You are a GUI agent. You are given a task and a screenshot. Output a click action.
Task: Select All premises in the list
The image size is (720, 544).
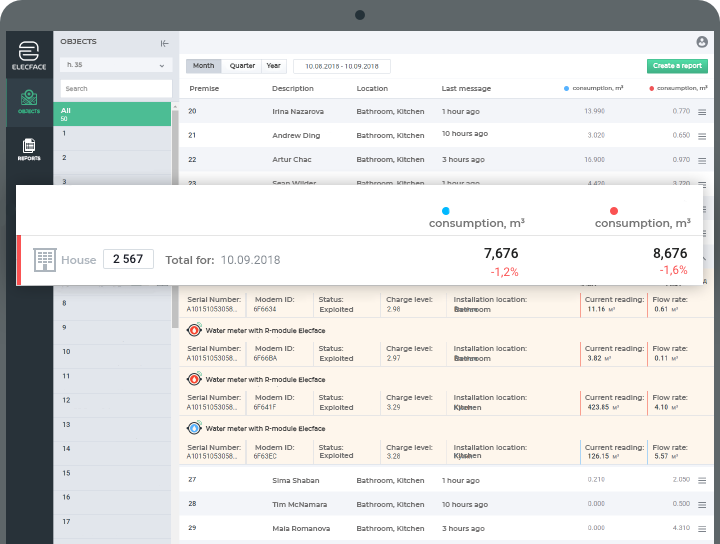tap(112, 114)
